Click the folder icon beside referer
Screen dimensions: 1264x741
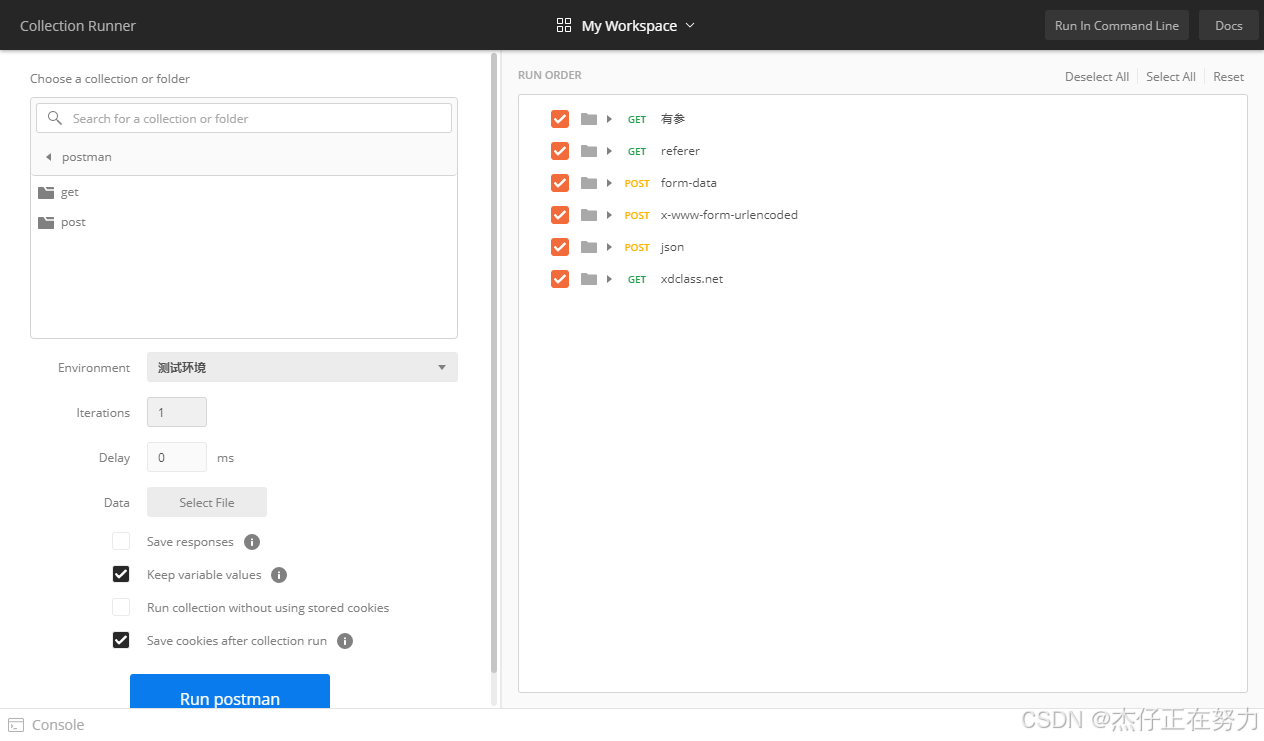pos(589,151)
